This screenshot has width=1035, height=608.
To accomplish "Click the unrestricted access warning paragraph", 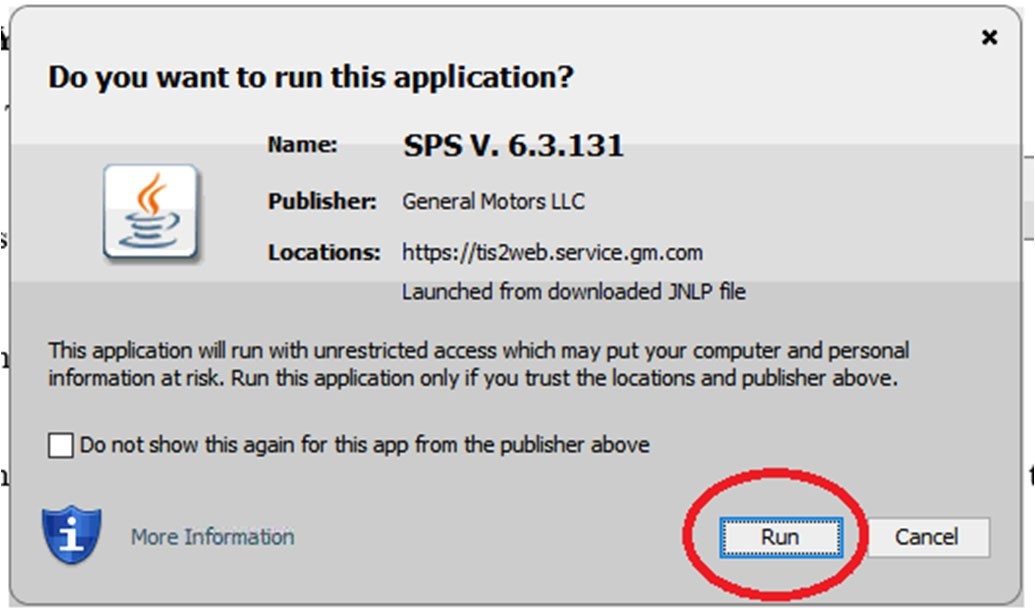I will [479, 364].
